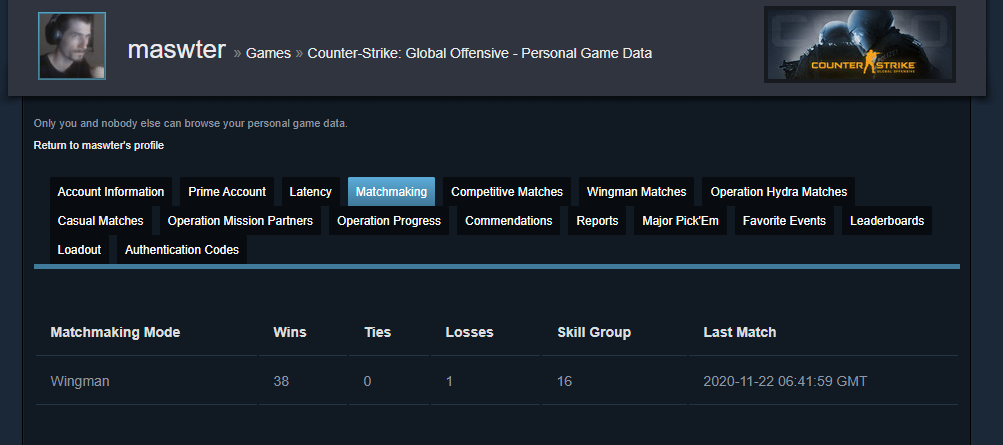Click the maswter profile avatar image

click(x=72, y=46)
